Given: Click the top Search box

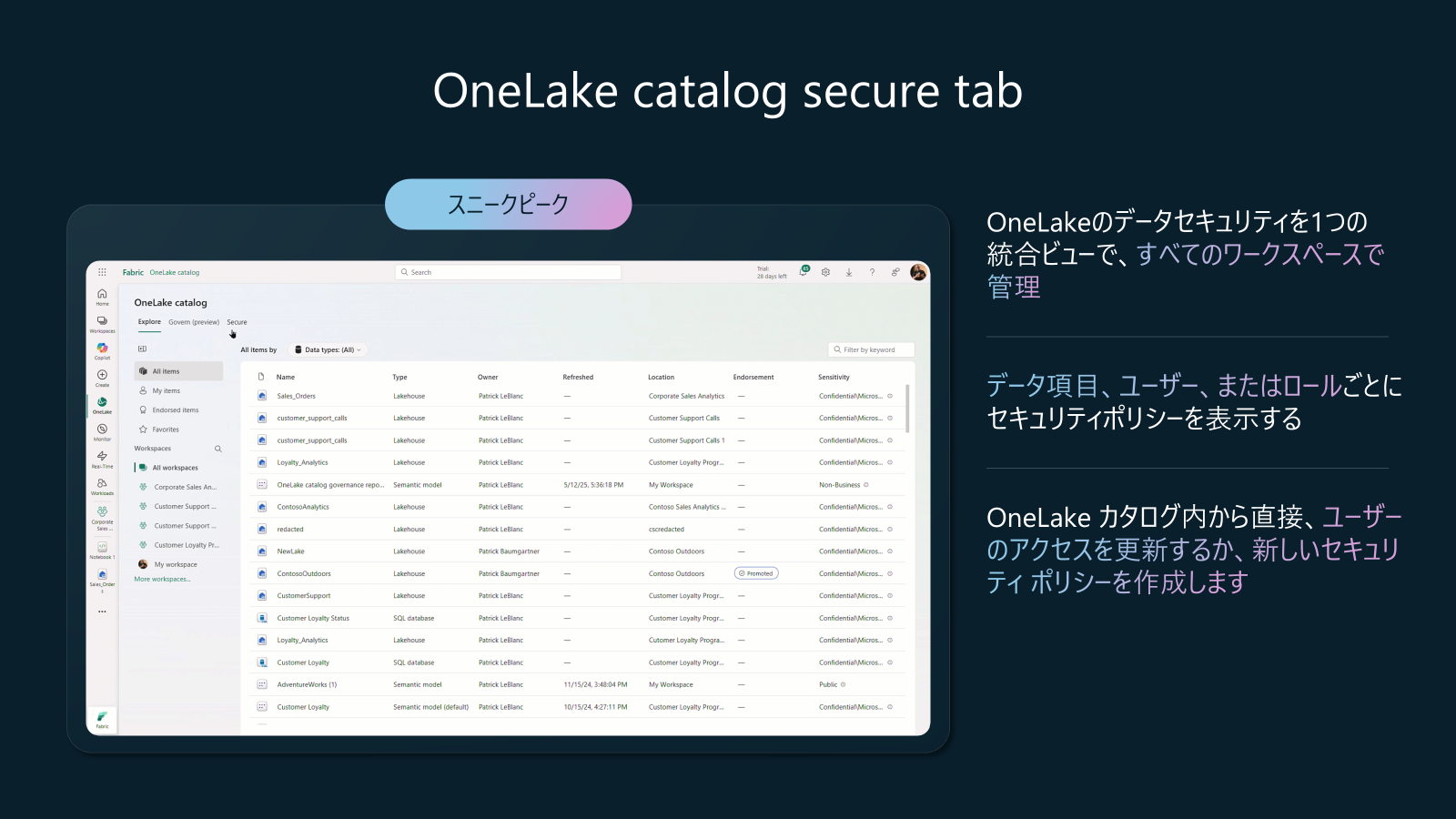Looking at the screenshot, I should (x=508, y=272).
